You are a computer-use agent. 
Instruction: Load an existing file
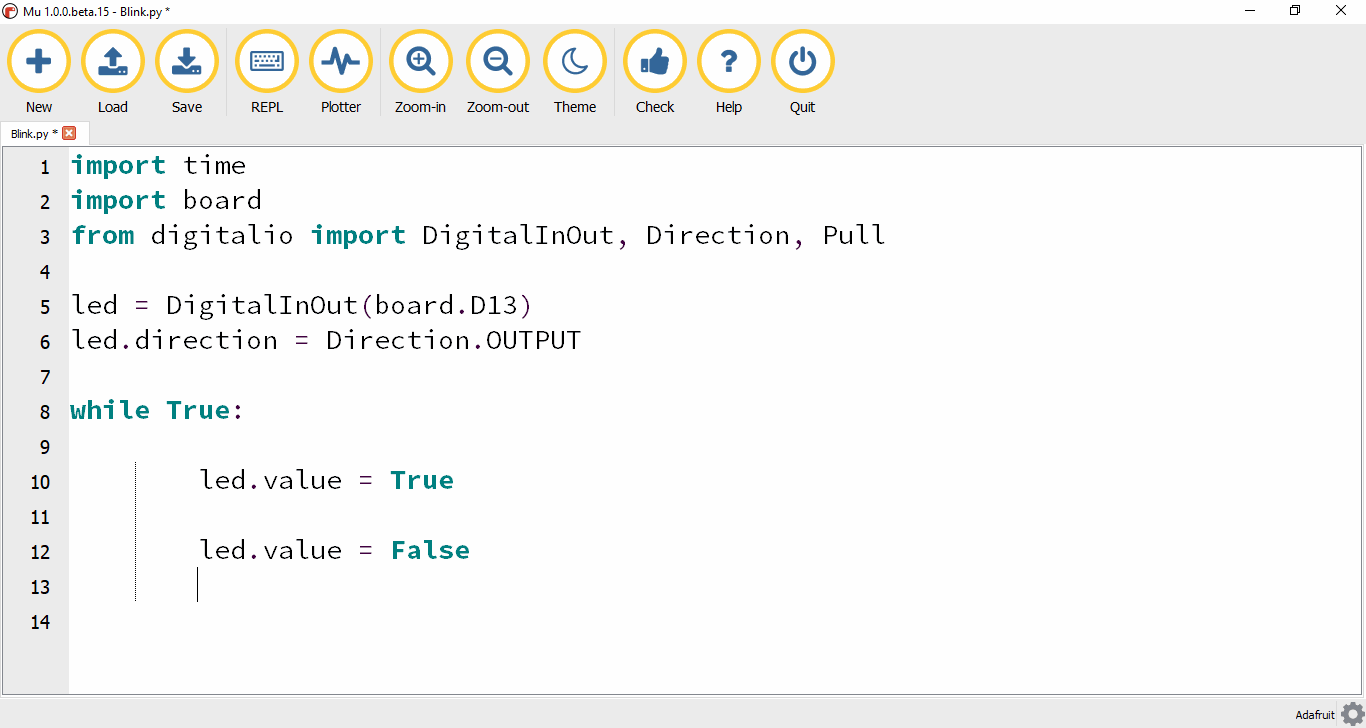[x=113, y=61]
